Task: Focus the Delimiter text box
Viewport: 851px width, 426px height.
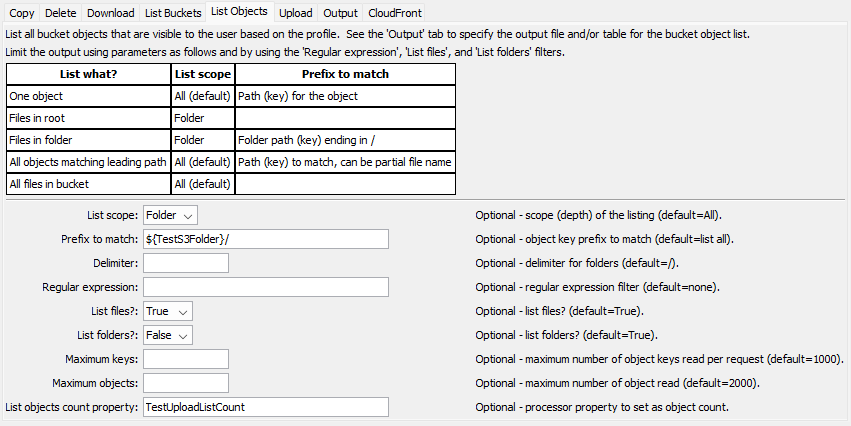Action: click(x=186, y=263)
